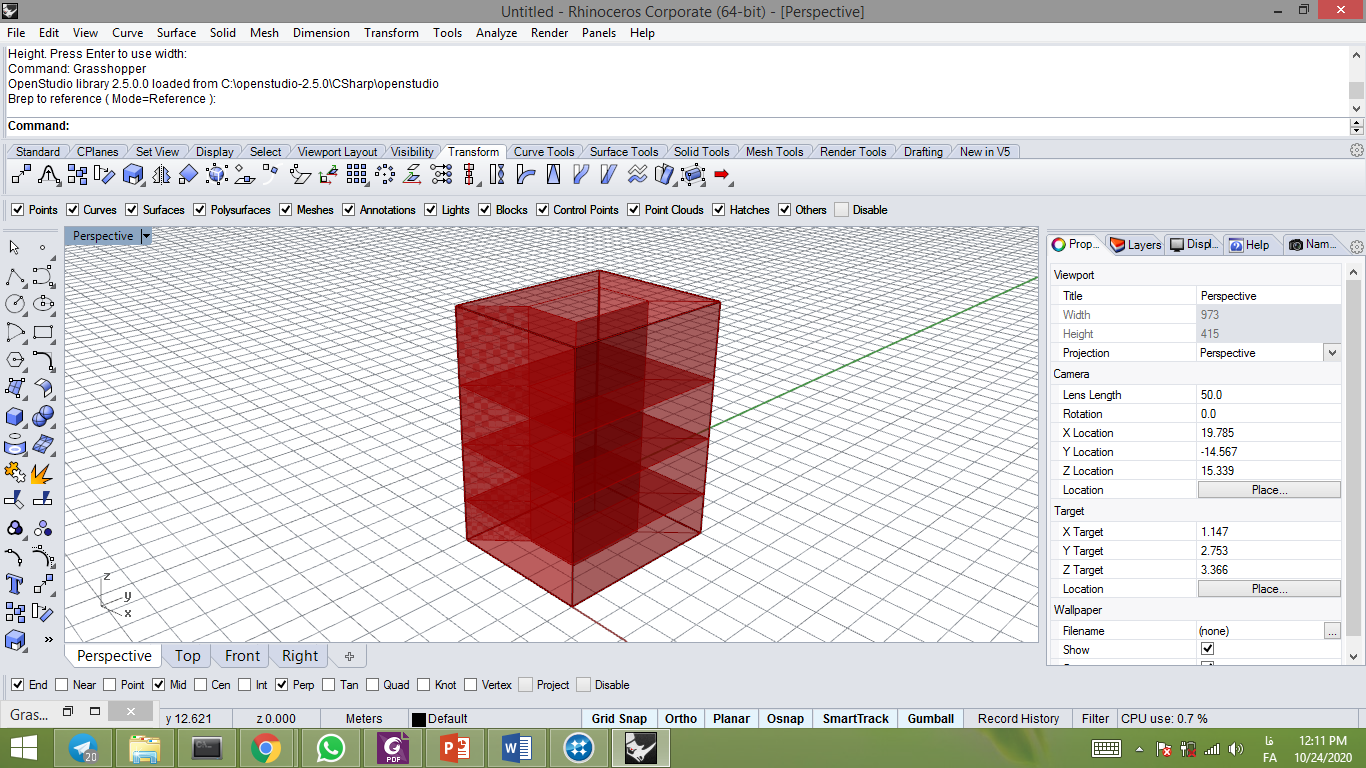Open the Analyze menu
Screen dimensions: 1366x768
(x=496, y=33)
